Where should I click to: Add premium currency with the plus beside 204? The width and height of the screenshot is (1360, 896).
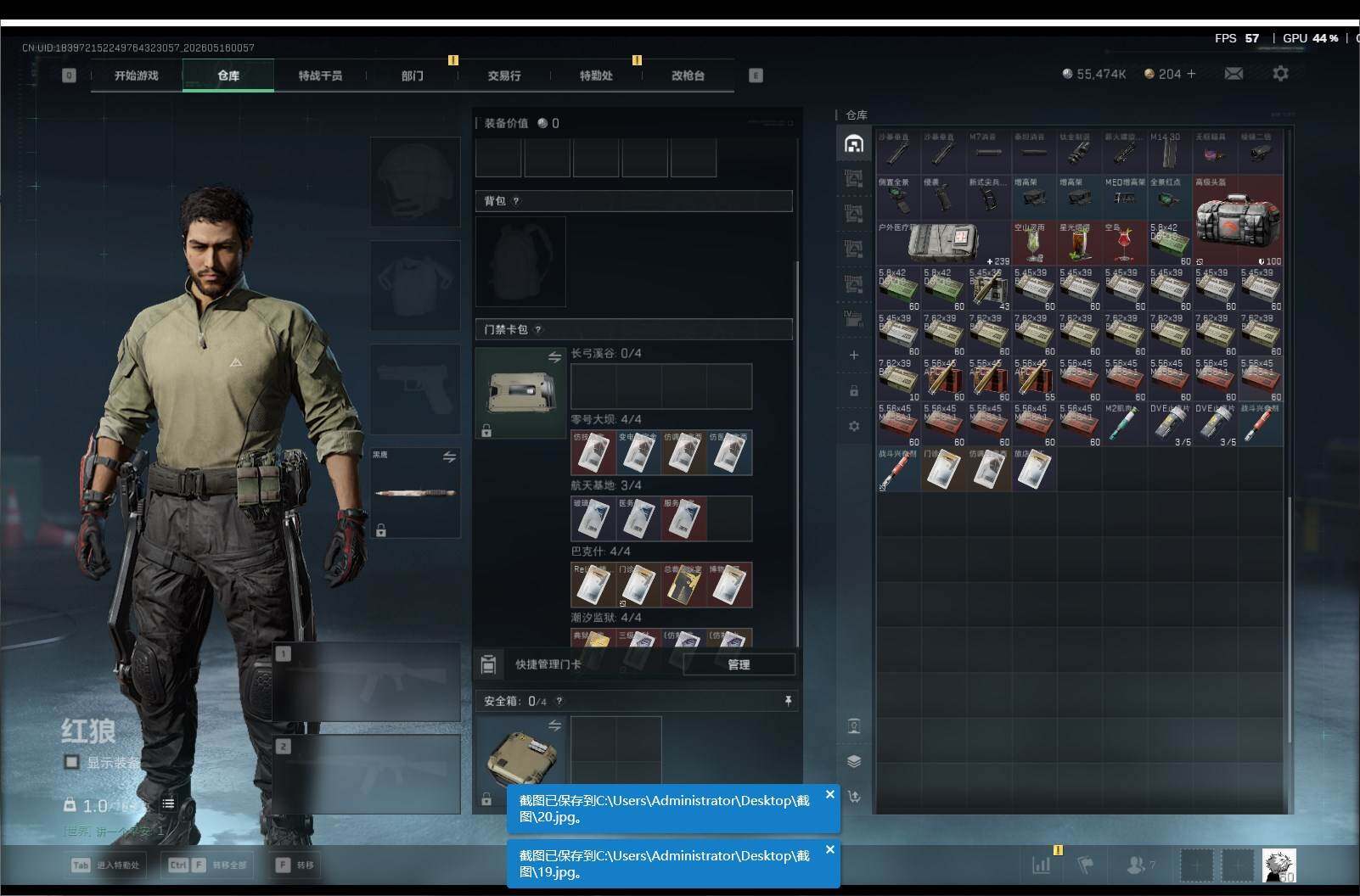(x=1191, y=74)
